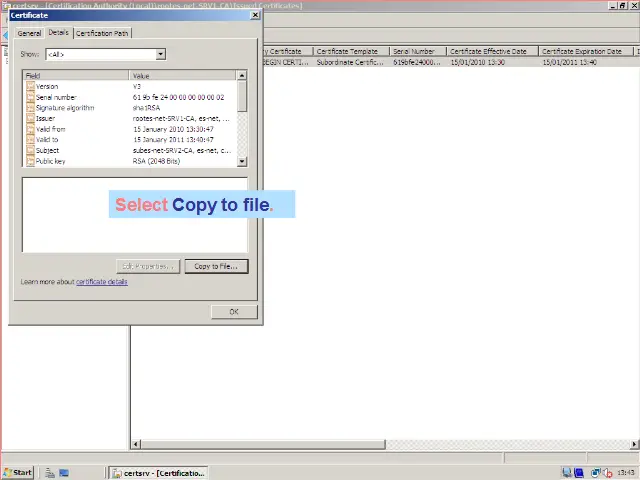The height and width of the screenshot is (480, 640).
Task: Select the Valid to field
Action: click(x=47, y=140)
